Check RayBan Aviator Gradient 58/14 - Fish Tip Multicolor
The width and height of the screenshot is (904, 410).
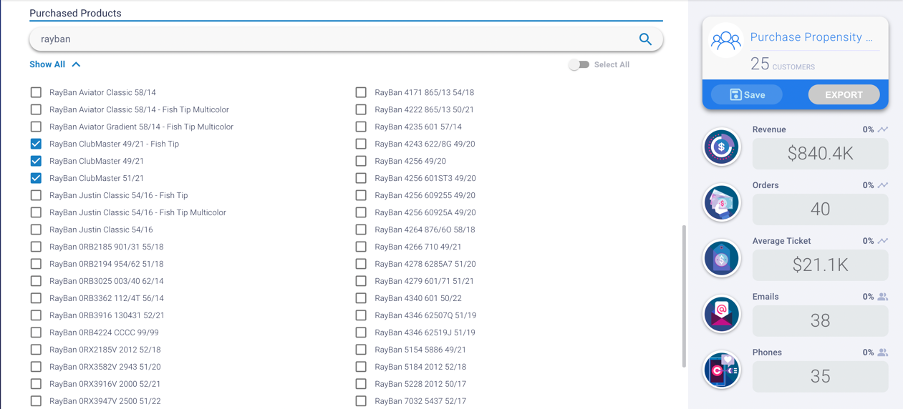[x=36, y=127]
